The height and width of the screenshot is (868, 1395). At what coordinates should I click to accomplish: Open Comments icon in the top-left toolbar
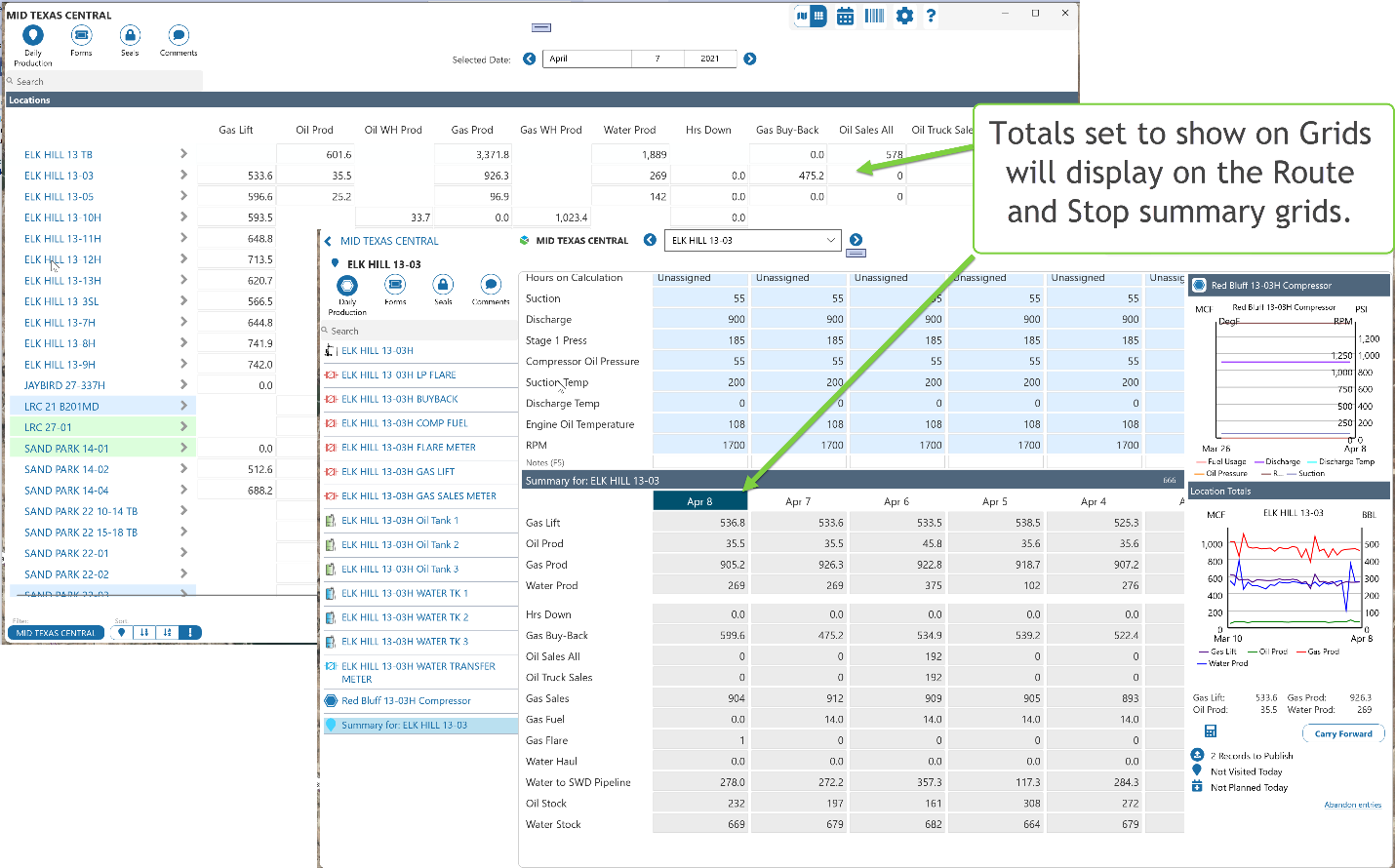pos(179,36)
